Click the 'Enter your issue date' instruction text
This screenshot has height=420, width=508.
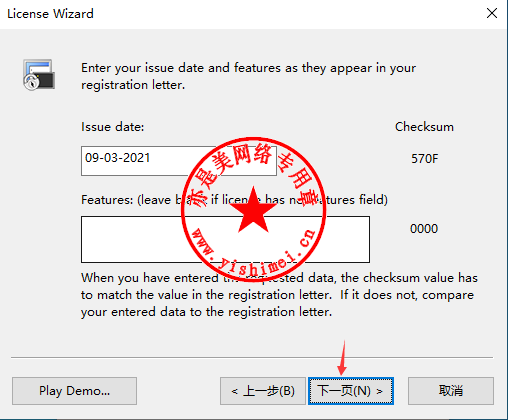(x=248, y=76)
